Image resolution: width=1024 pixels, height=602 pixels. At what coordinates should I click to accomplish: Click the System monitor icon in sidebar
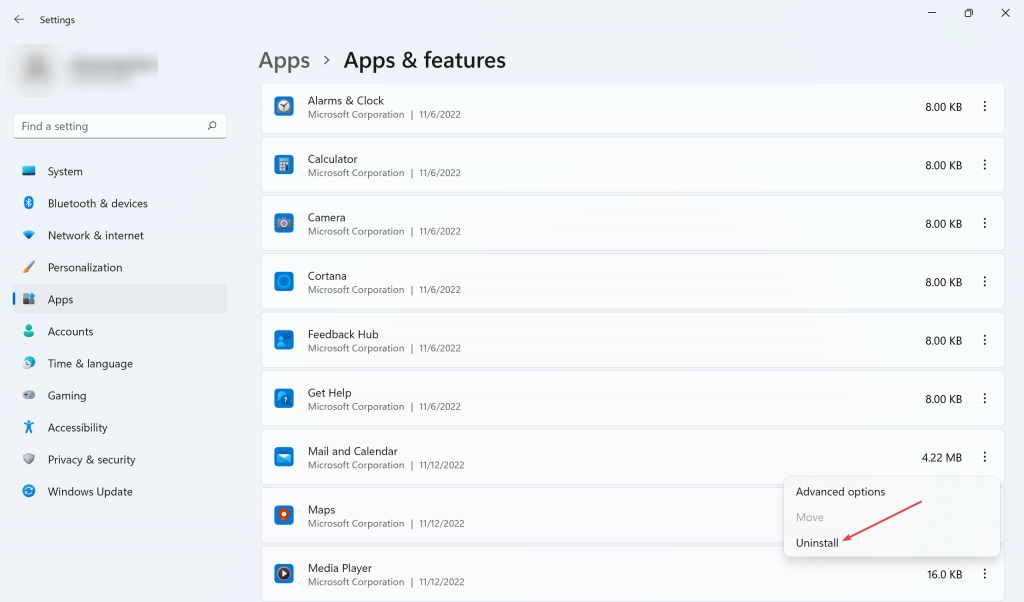tap(29, 171)
